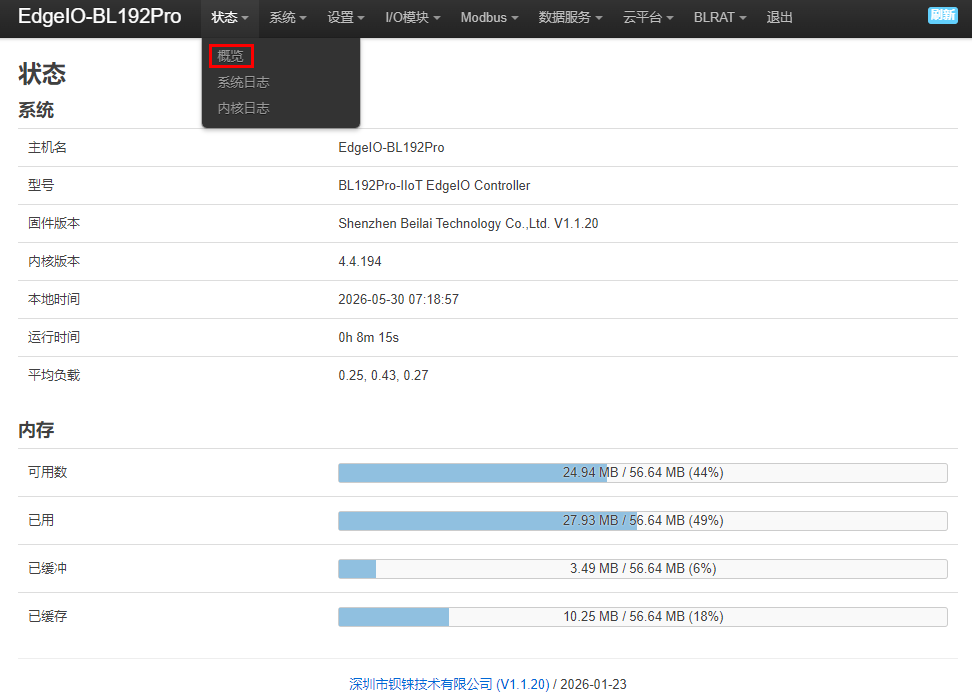The width and height of the screenshot is (972, 700).
Task: Click the 内核版本 row label
Action: (54, 262)
